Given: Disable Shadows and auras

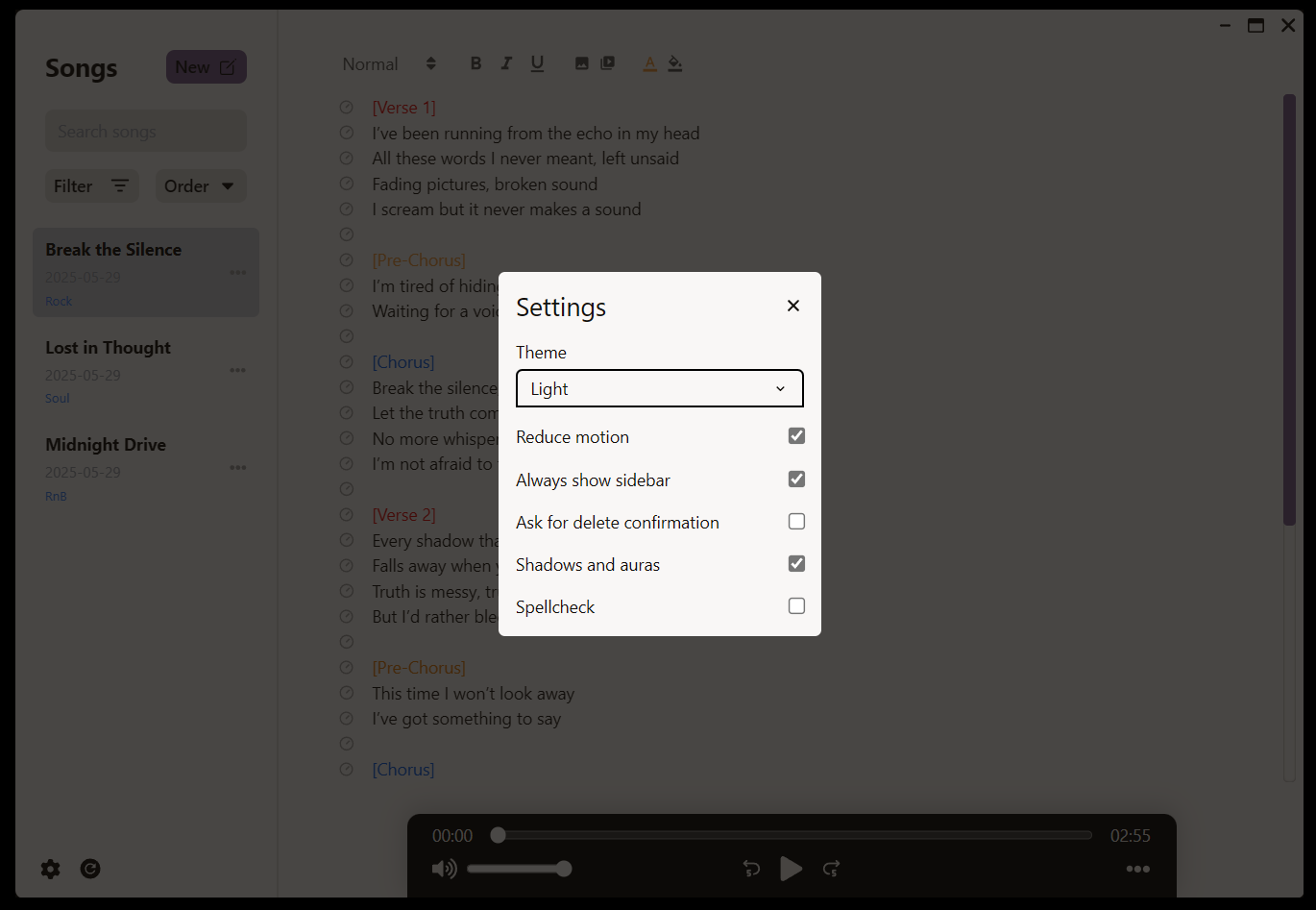Looking at the screenshot, I should (796, 563).
